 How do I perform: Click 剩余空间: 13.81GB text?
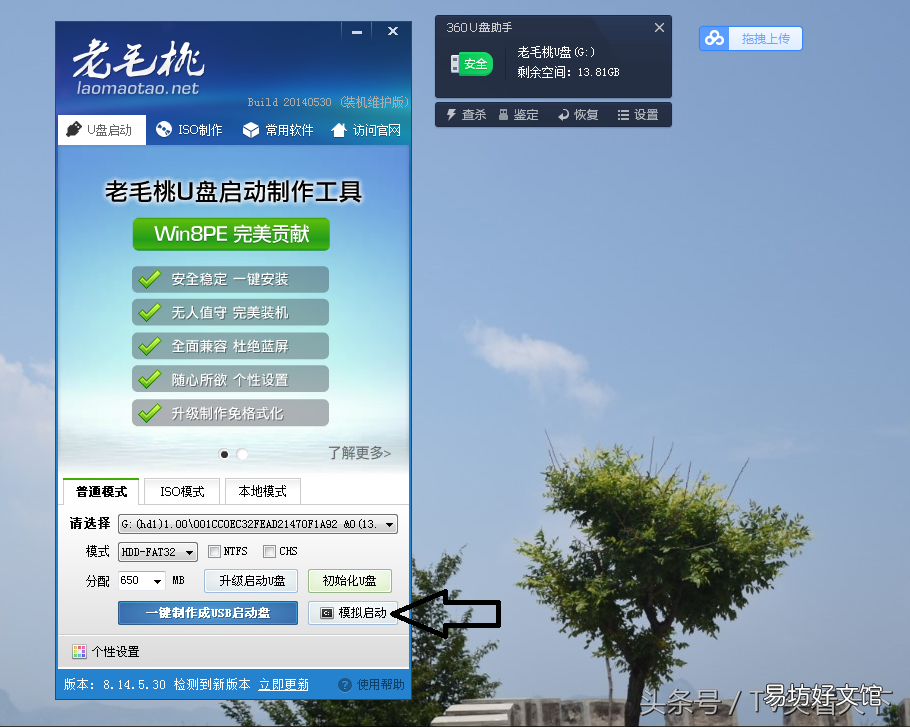point(569,73)
